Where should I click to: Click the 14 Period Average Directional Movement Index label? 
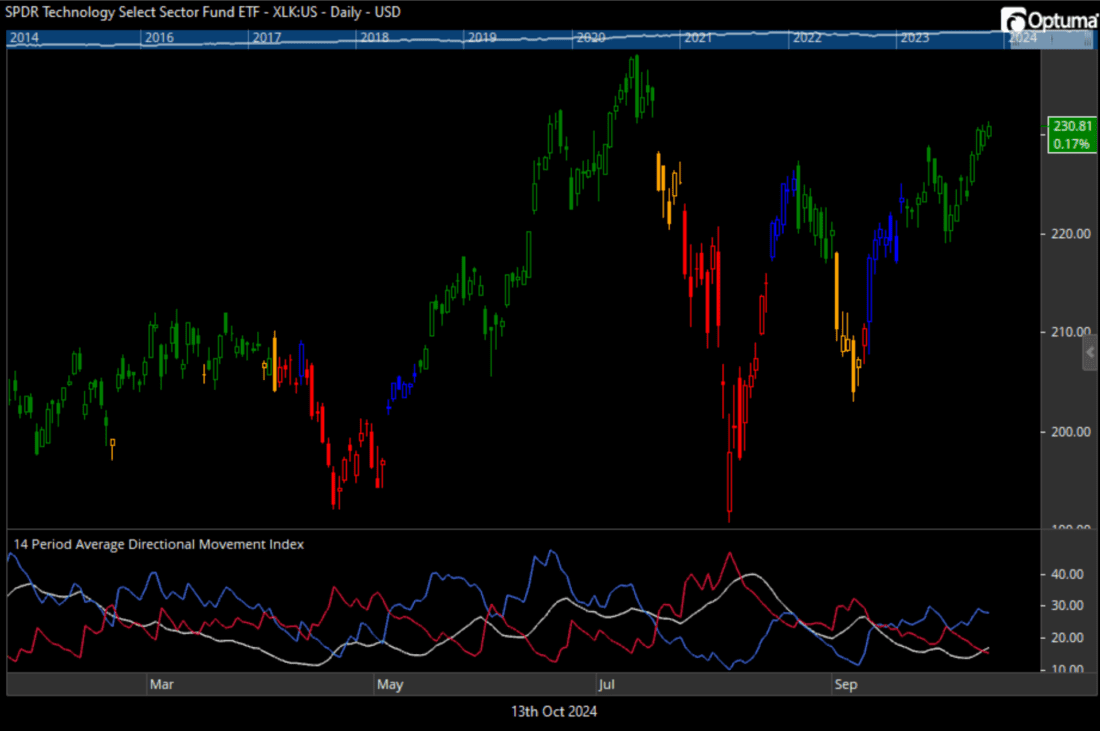159,544
